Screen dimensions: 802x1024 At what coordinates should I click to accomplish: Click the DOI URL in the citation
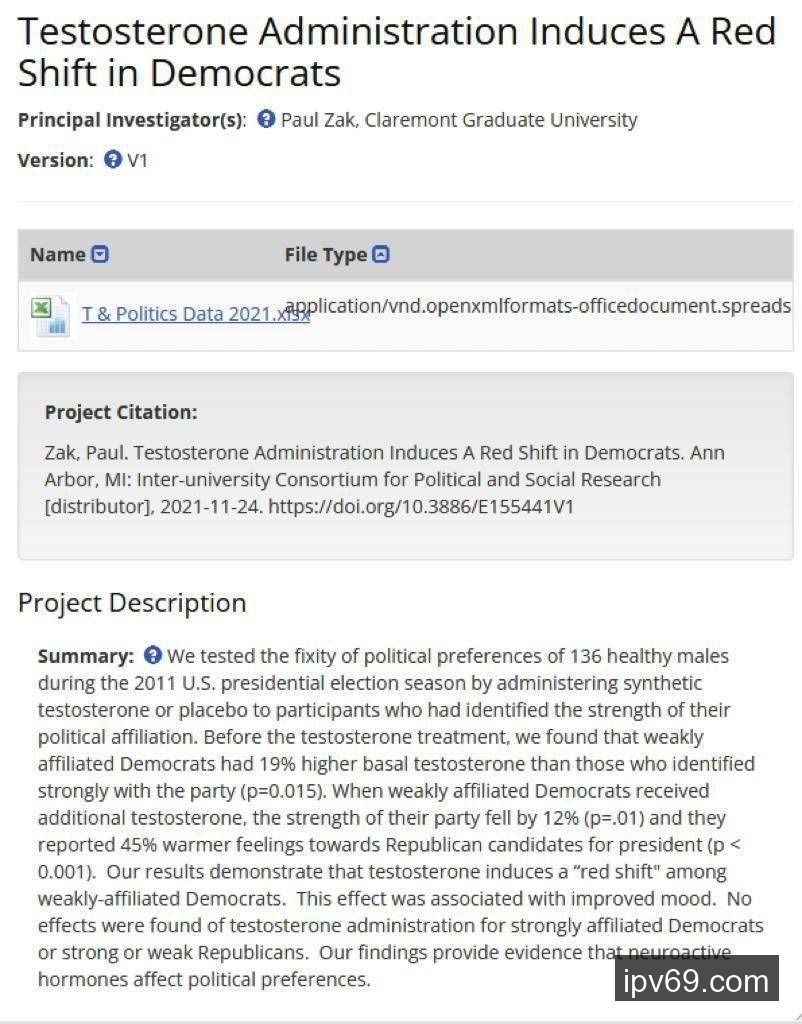(421, 506)
